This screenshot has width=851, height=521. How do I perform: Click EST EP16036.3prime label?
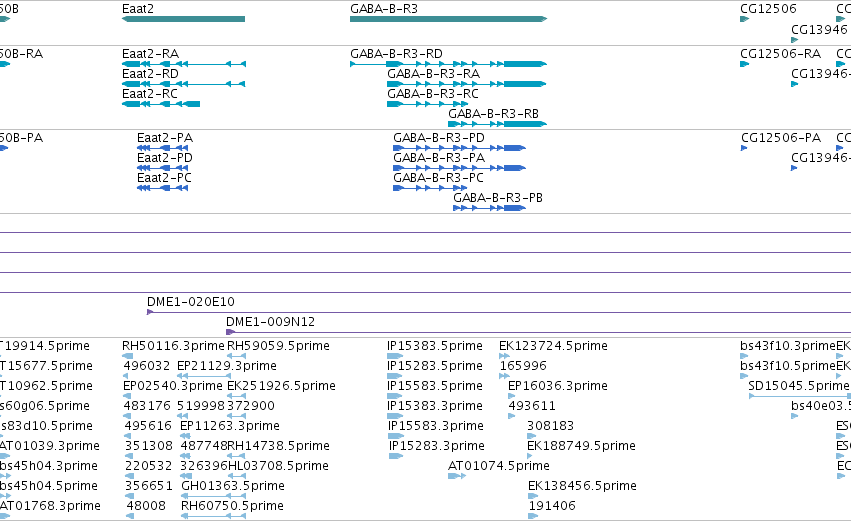coord(558,386)
